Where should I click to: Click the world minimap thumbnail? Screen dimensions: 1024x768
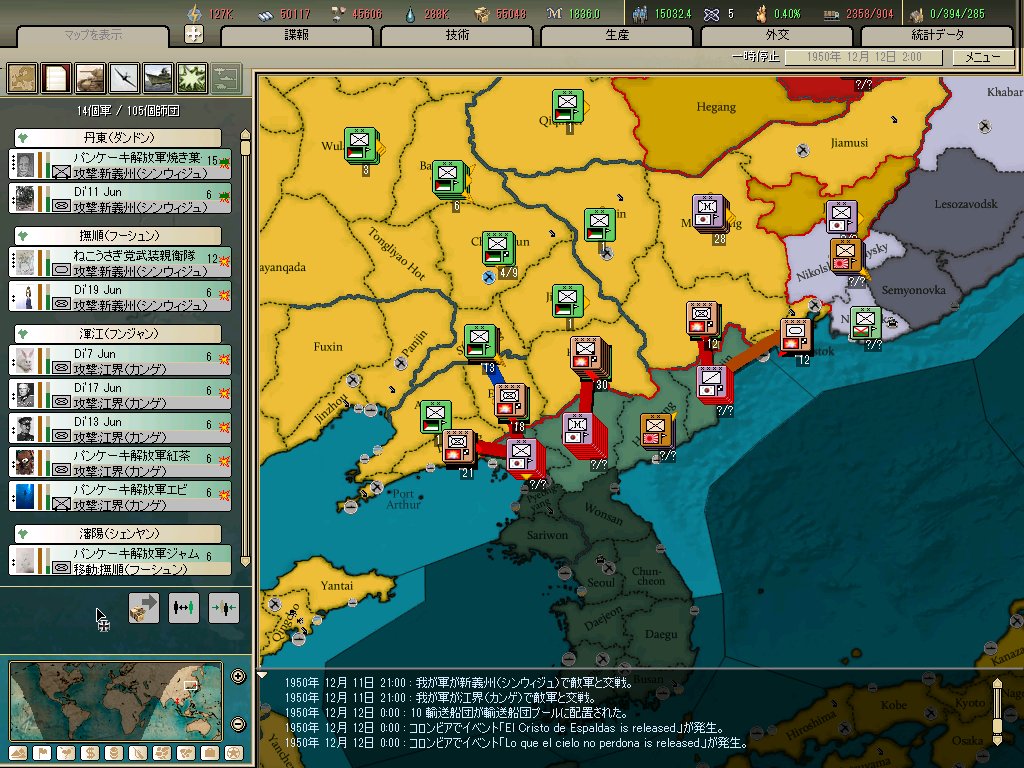tap(116, 701)
